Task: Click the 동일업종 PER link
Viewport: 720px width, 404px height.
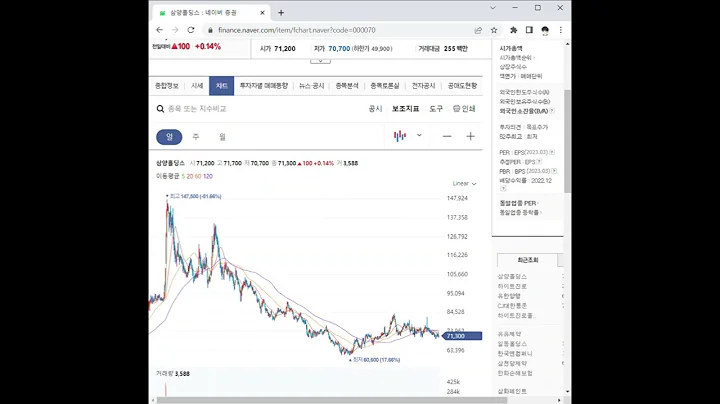Action: coord(519,203)
